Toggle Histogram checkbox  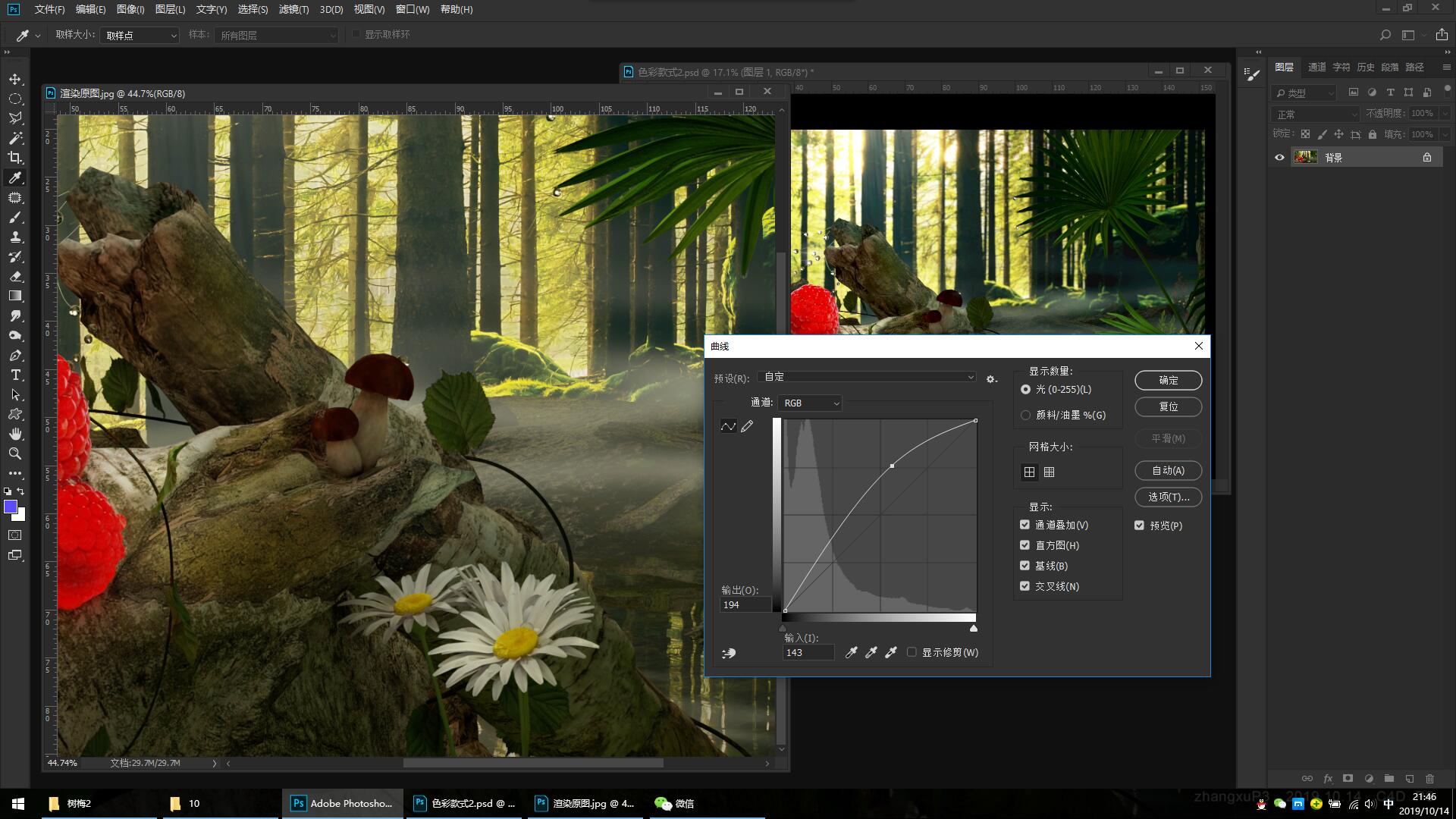pos(1025,545)
